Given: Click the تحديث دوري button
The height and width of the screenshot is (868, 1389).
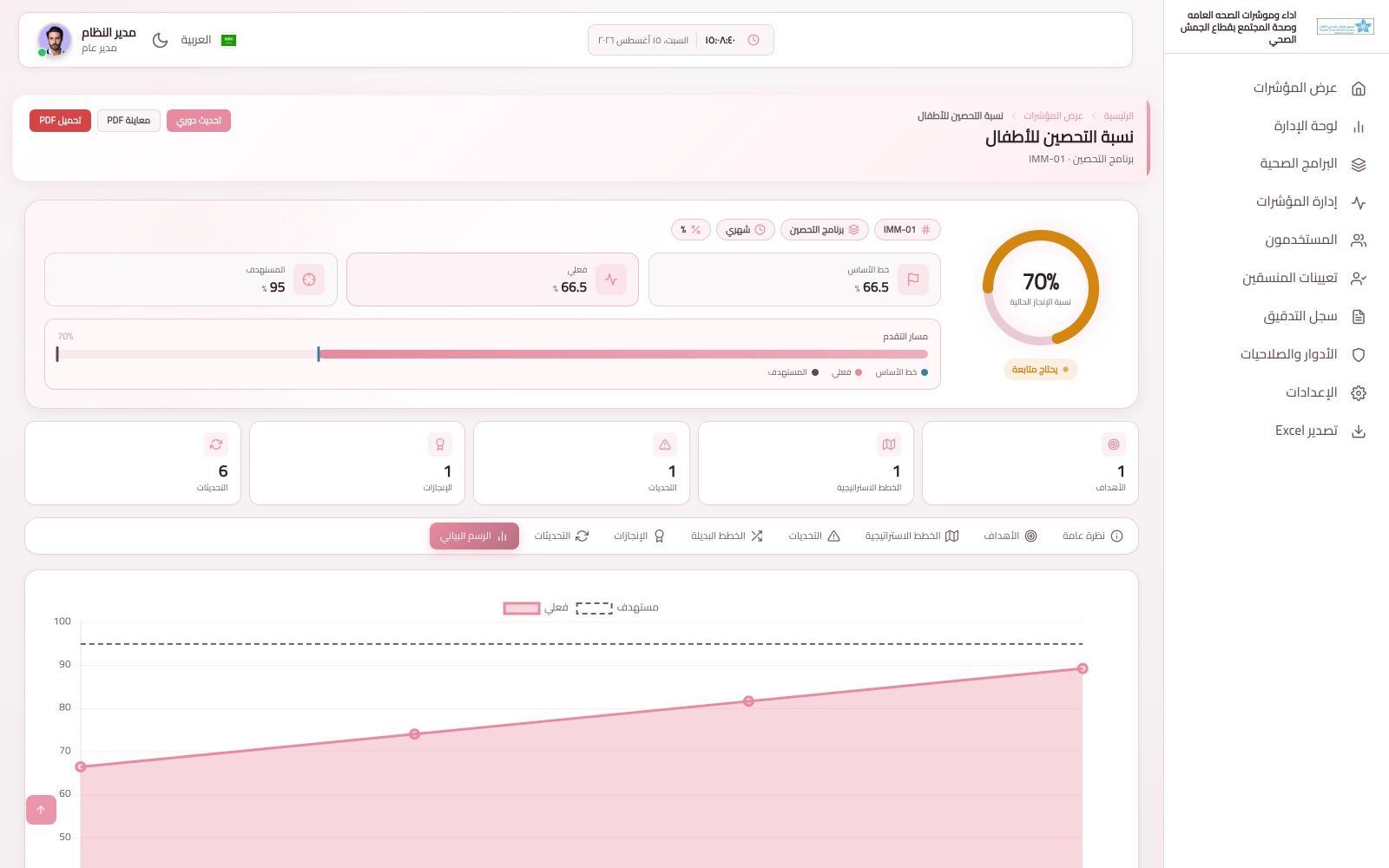Looking at the screenshot, I should (x=199, y=121).
